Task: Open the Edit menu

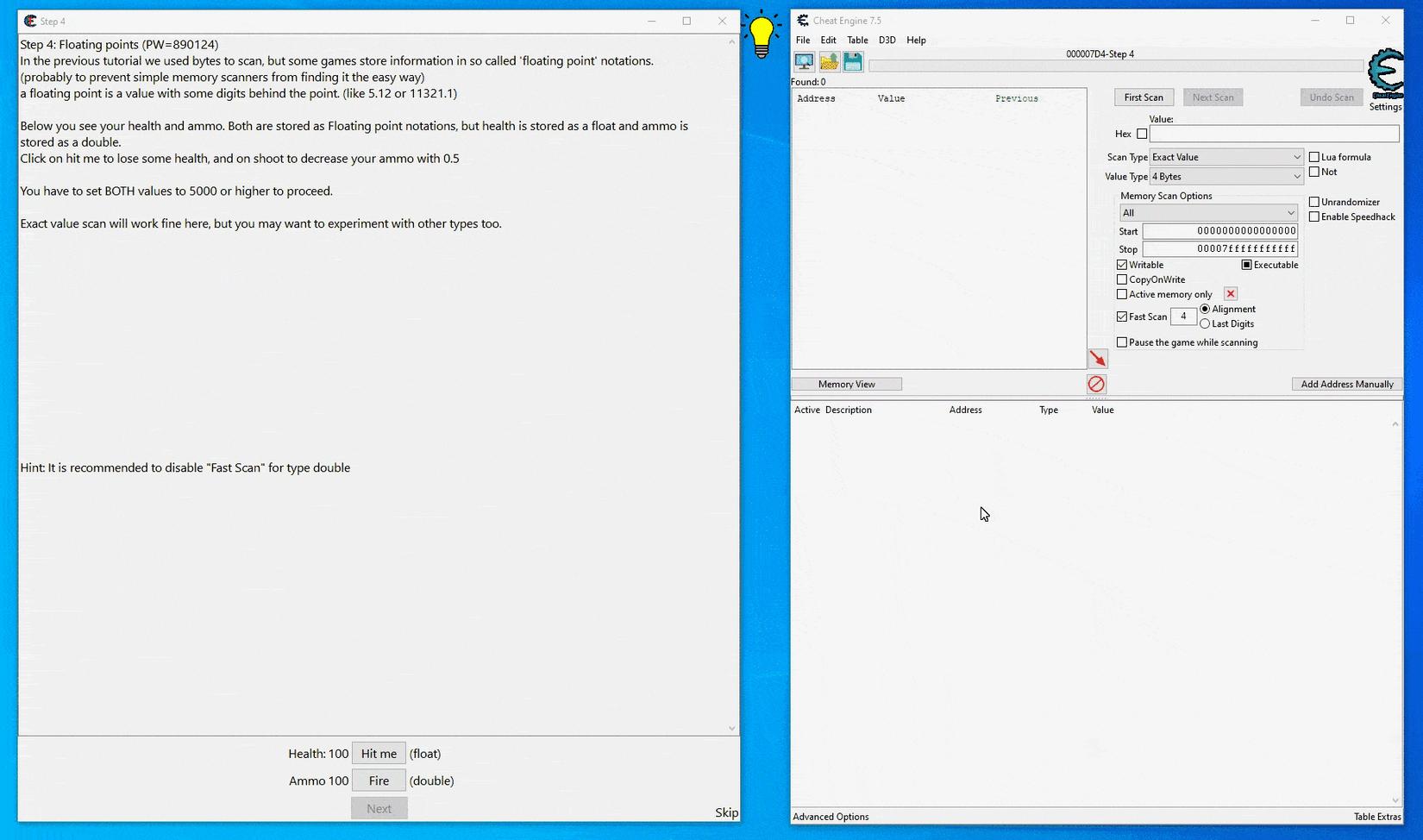Action: click(828, 40)
